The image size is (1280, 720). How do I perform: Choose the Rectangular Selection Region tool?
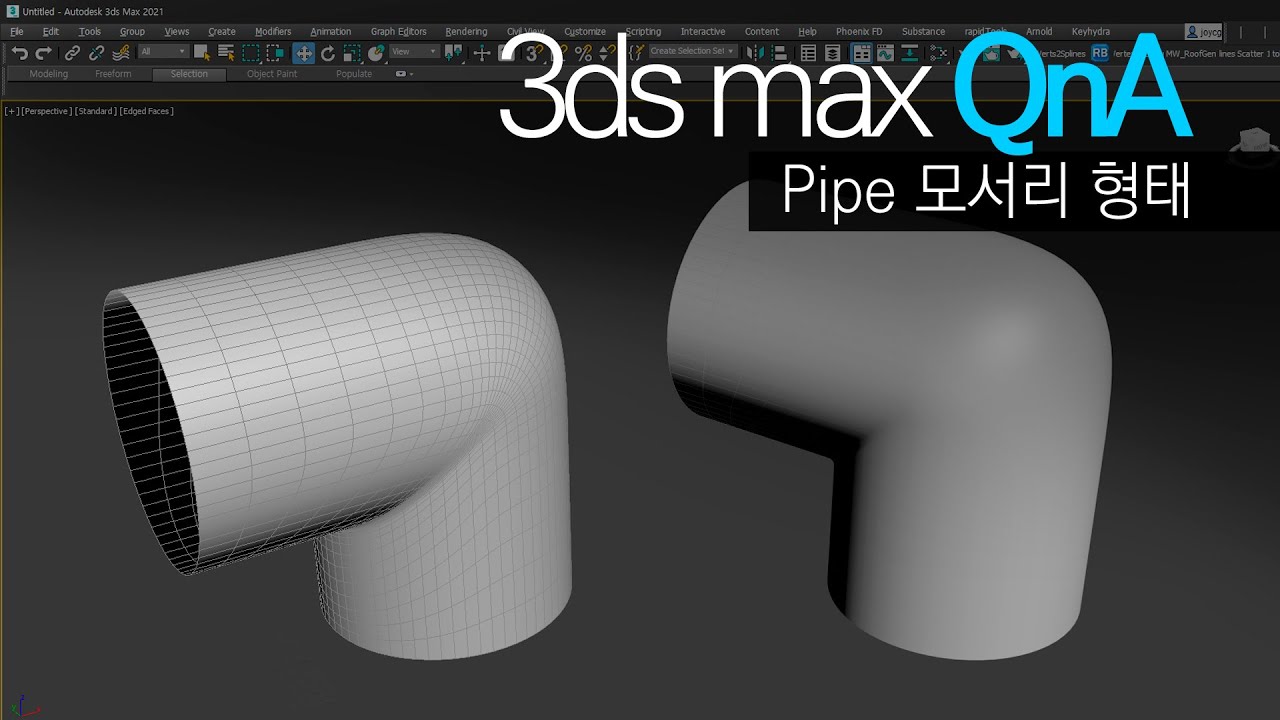click(x=251, y=53)
